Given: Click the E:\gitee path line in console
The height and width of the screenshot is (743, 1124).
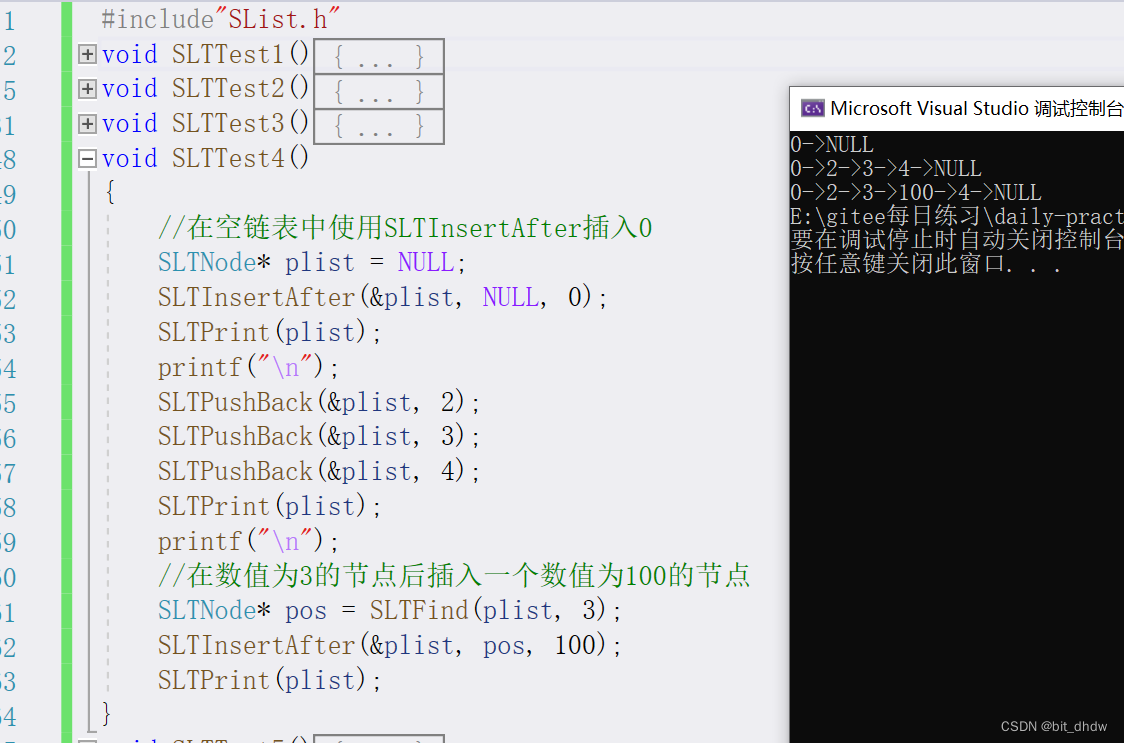Looking at the screenshot, I should pos(956,216).
